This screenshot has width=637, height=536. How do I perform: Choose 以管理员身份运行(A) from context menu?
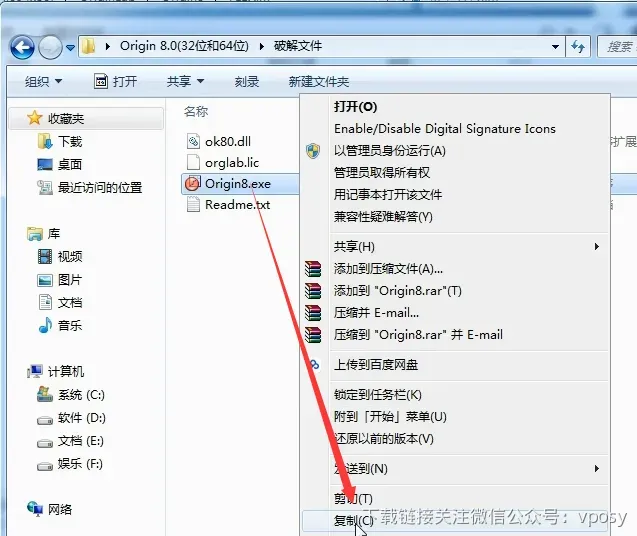click(455, 151)
